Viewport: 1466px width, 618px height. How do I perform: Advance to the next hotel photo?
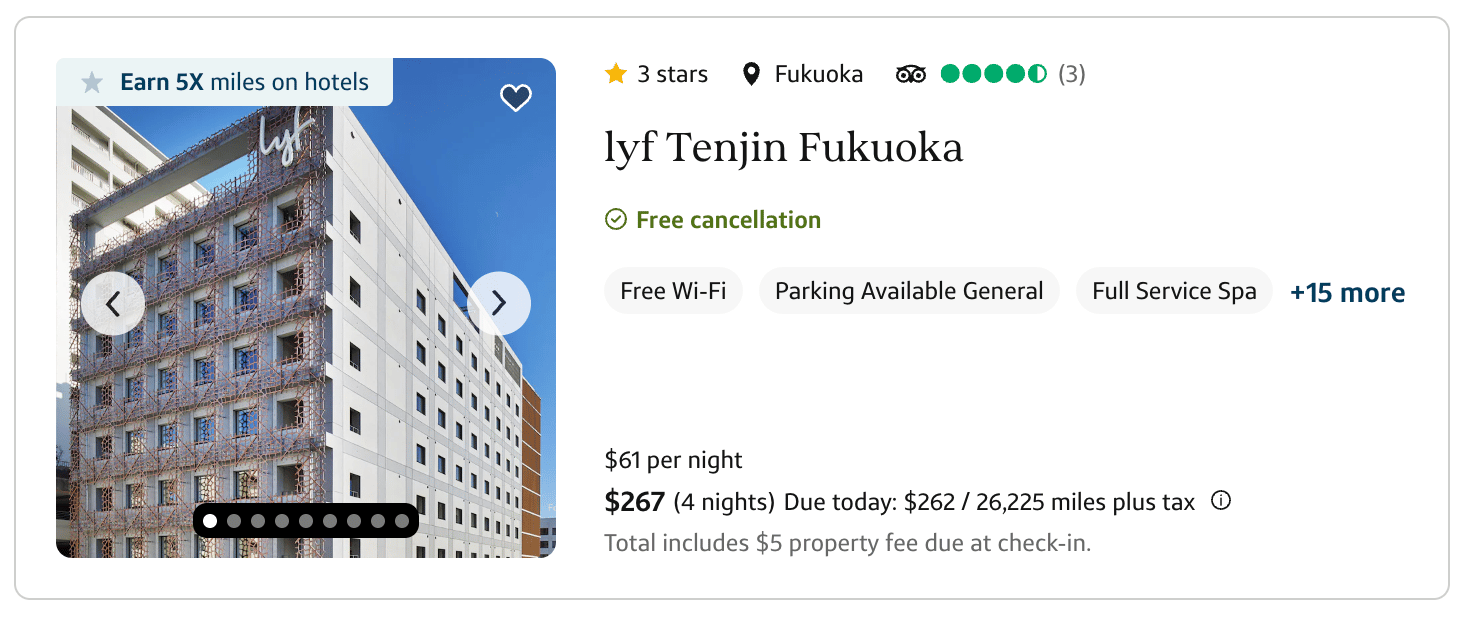click(x=498, y=303)
